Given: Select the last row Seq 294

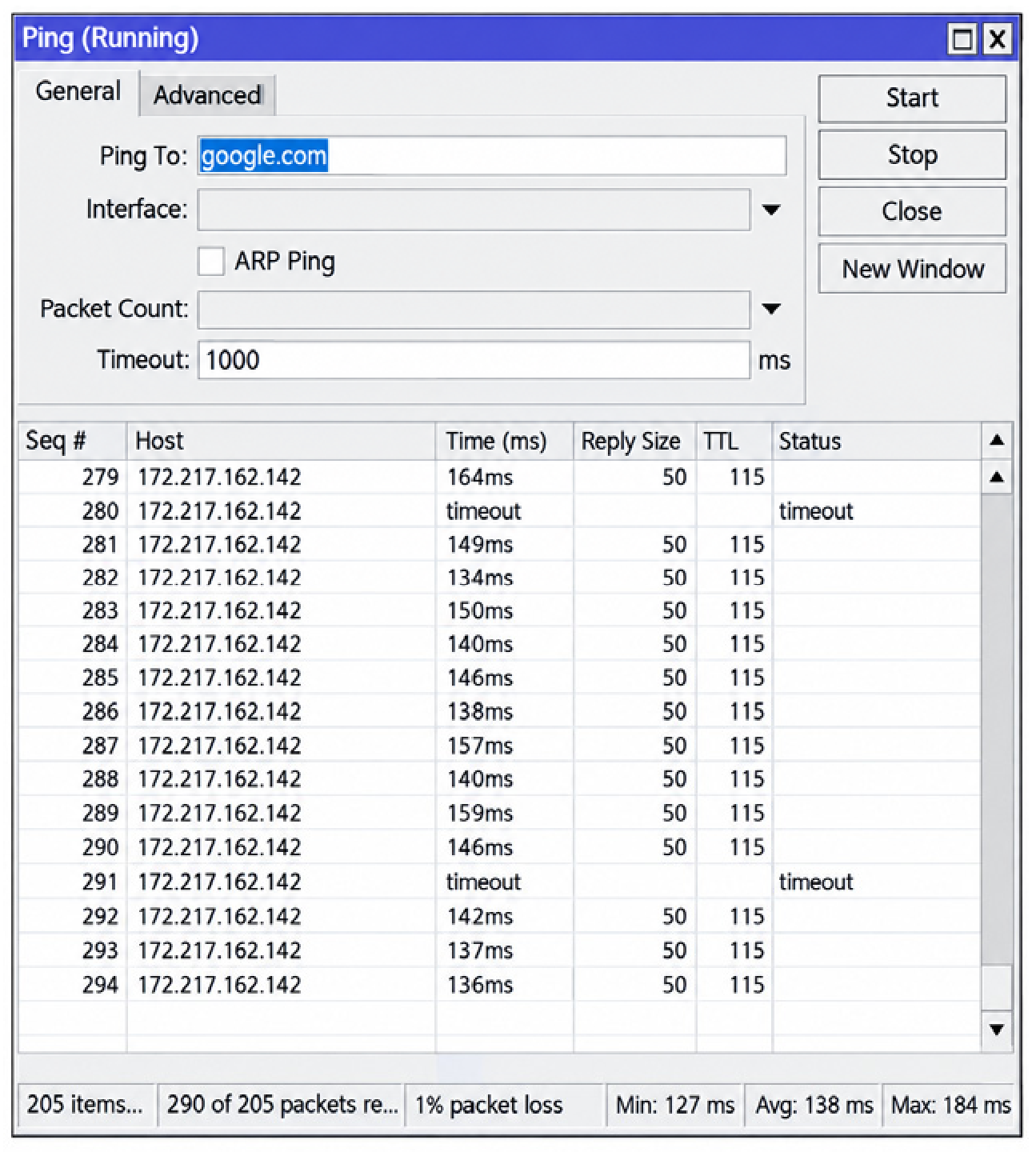Looking at the screenshot, I should (x=499, y=985).
